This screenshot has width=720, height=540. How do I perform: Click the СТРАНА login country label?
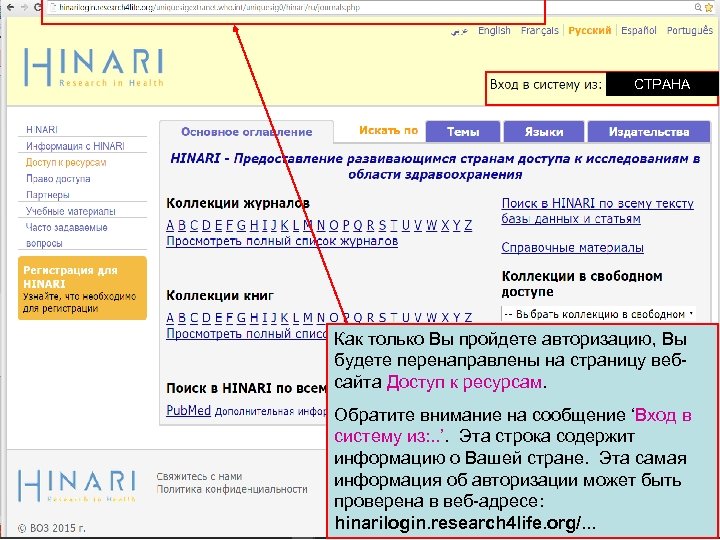[x=662, y=84]
